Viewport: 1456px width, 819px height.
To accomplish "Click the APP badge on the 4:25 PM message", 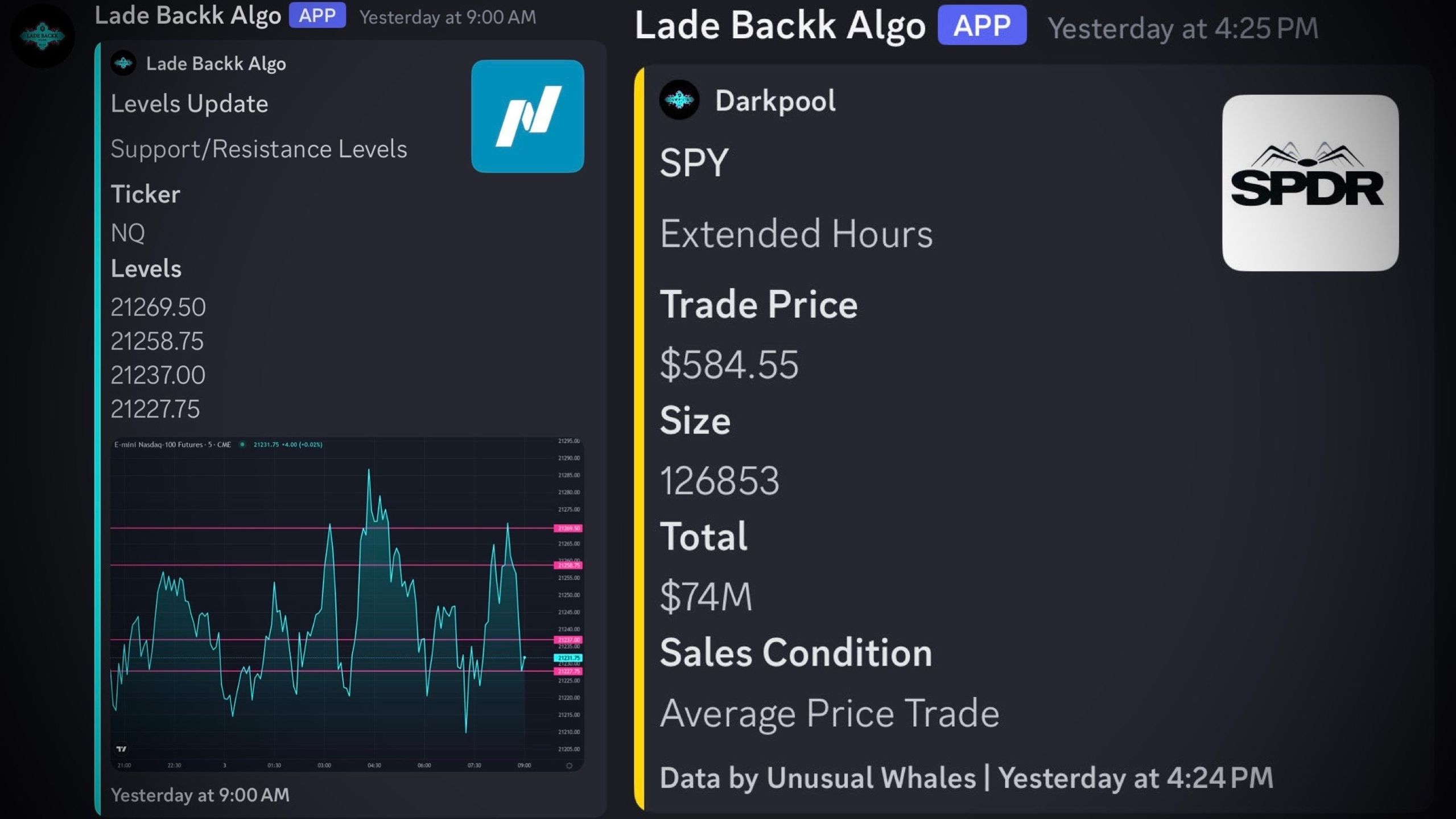I will (982, 26).
